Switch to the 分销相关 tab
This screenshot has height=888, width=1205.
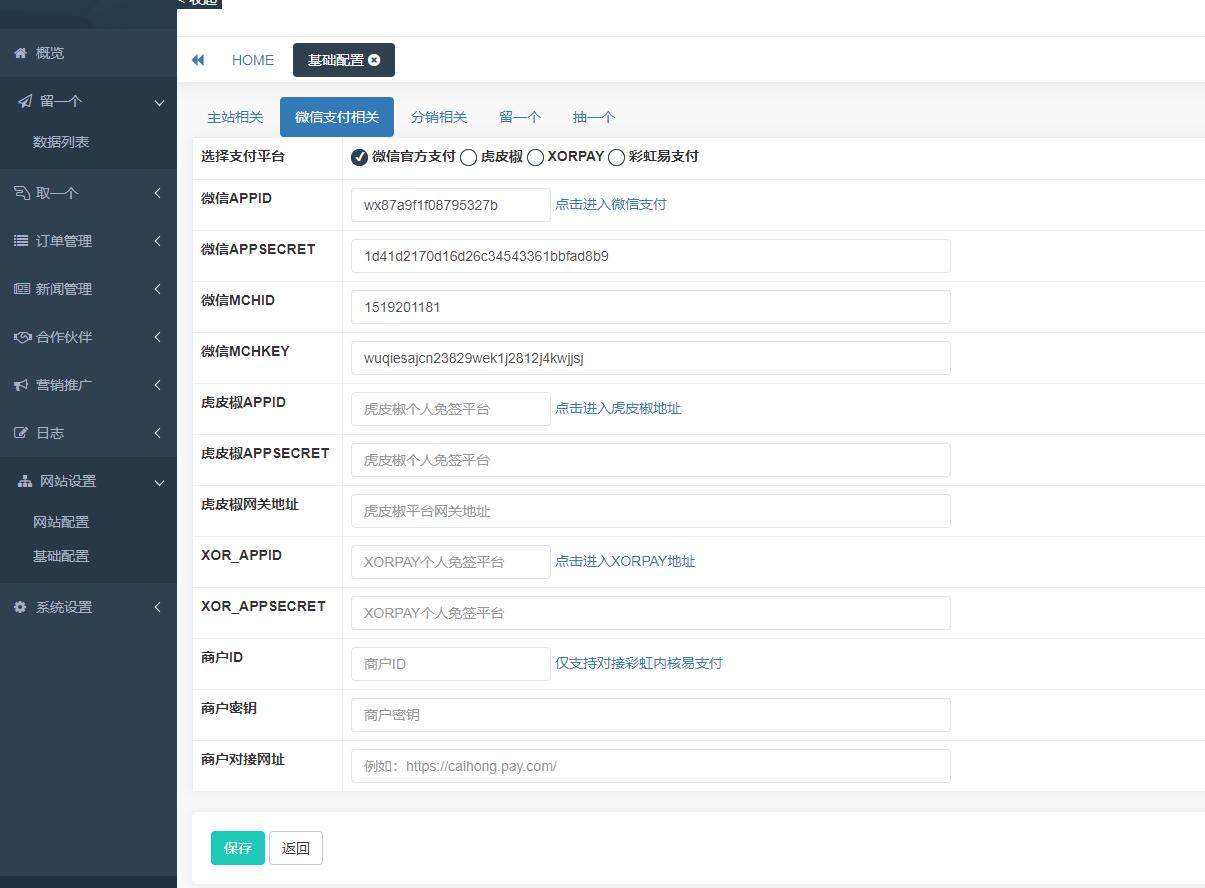point(439,117)
